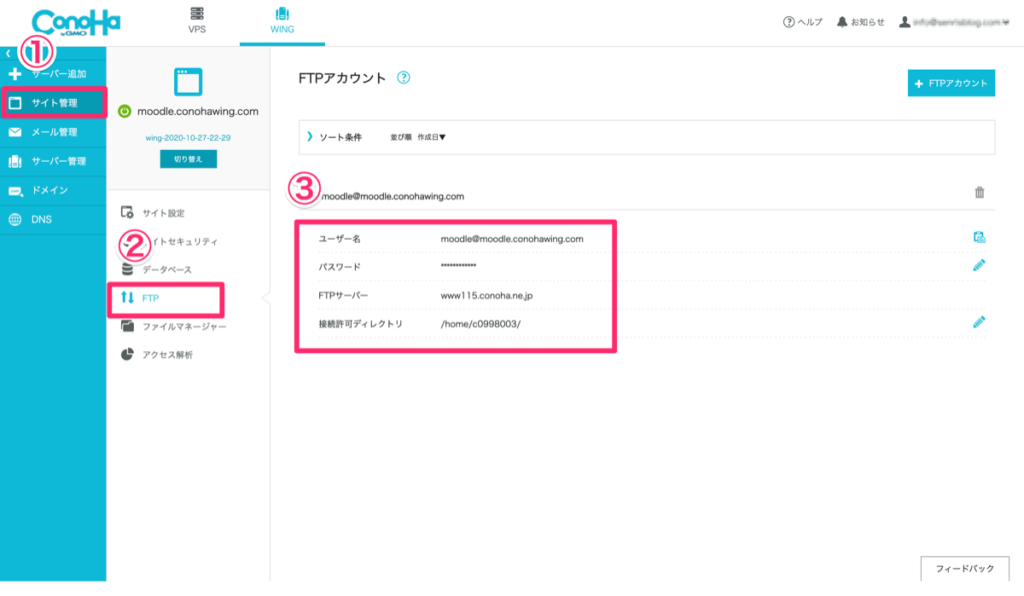Click the ConoHa logo

[x=76, y=23]
